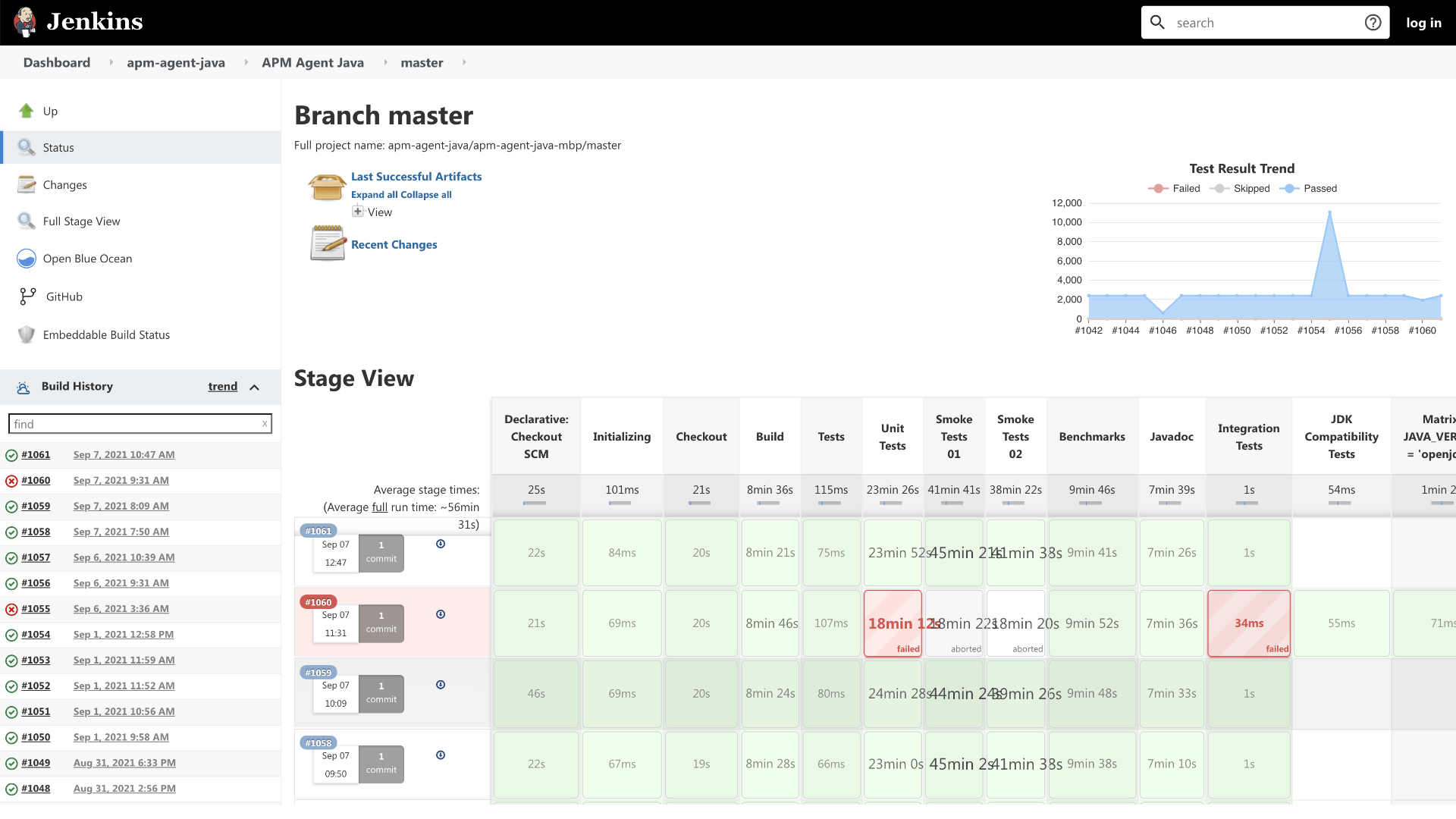Click the failed status icon for build #1060
1456x819 pixels.
[11, 481]
